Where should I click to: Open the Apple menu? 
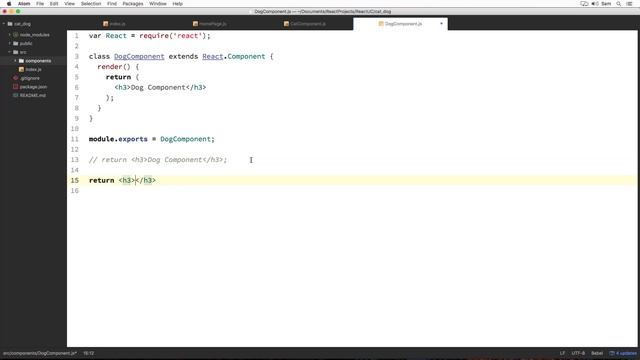click(x=9, y=4)
